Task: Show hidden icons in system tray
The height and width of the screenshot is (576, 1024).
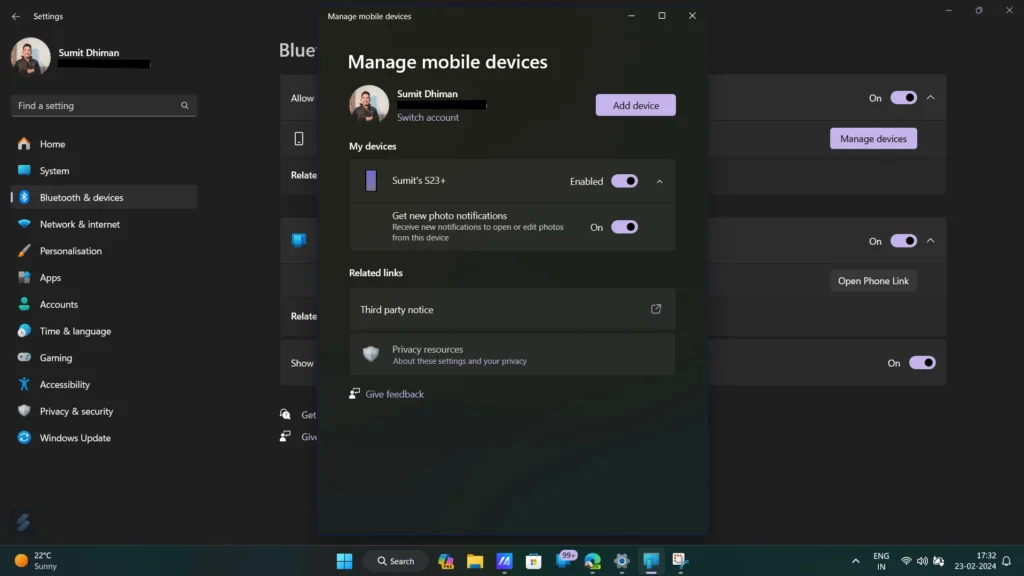Action: coord(856,561)
